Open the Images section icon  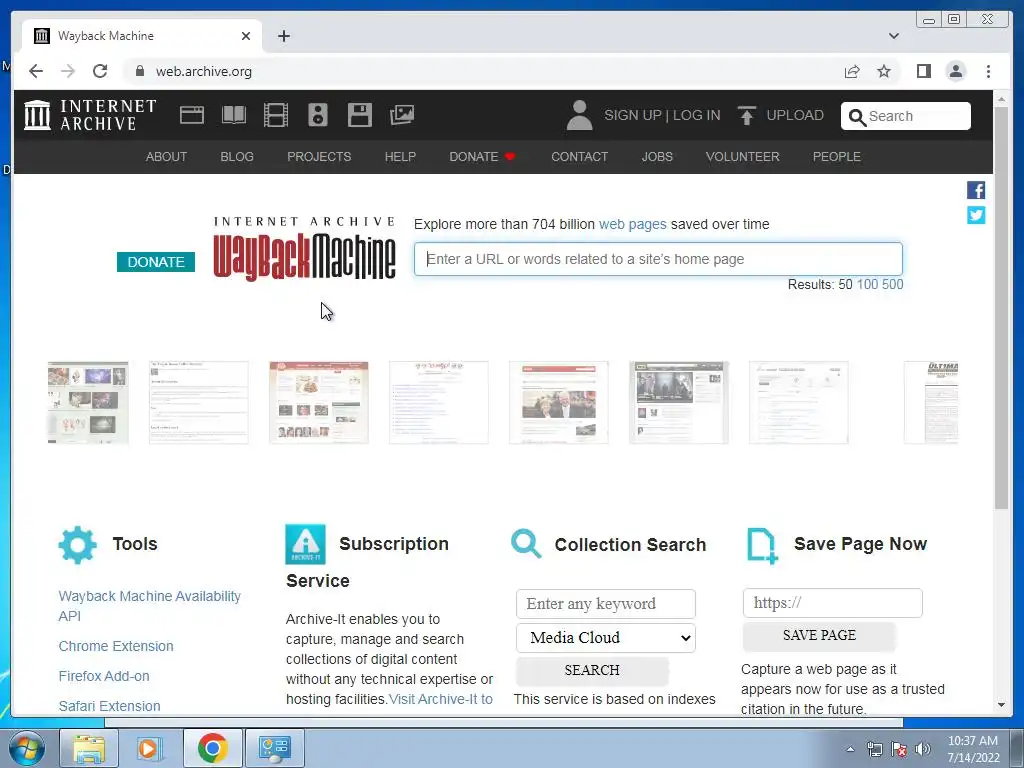tap(402, 115)
